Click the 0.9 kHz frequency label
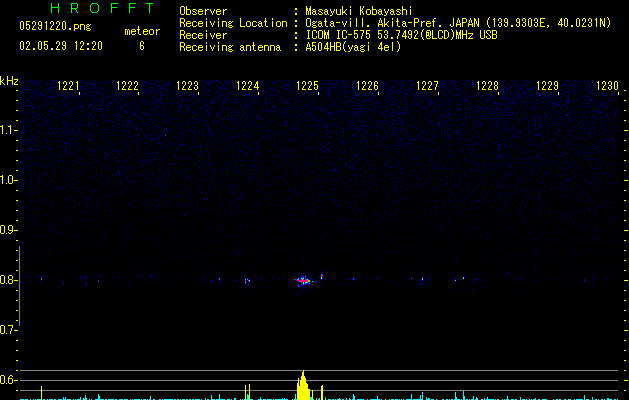629x400 pixels. tap(8, 230)
